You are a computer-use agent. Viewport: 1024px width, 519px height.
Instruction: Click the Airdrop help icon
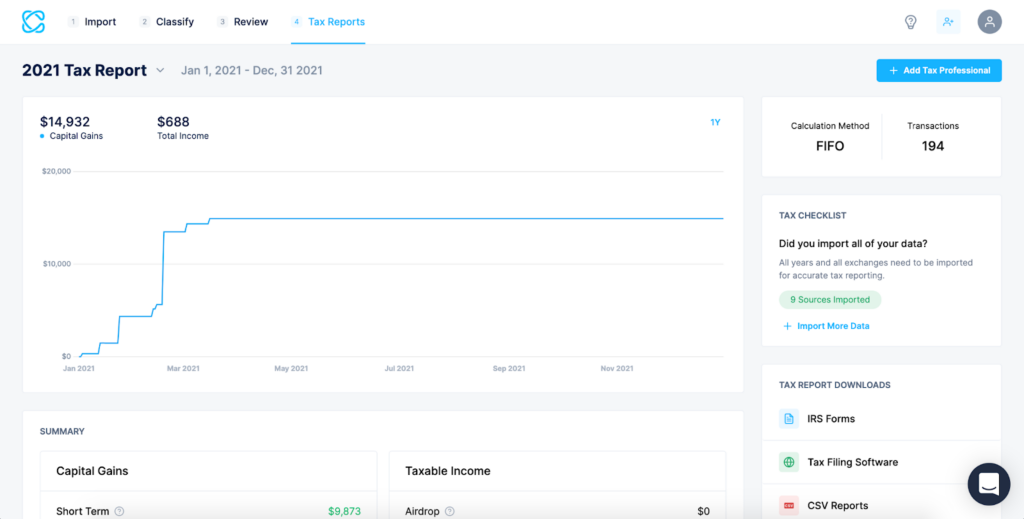450,511
